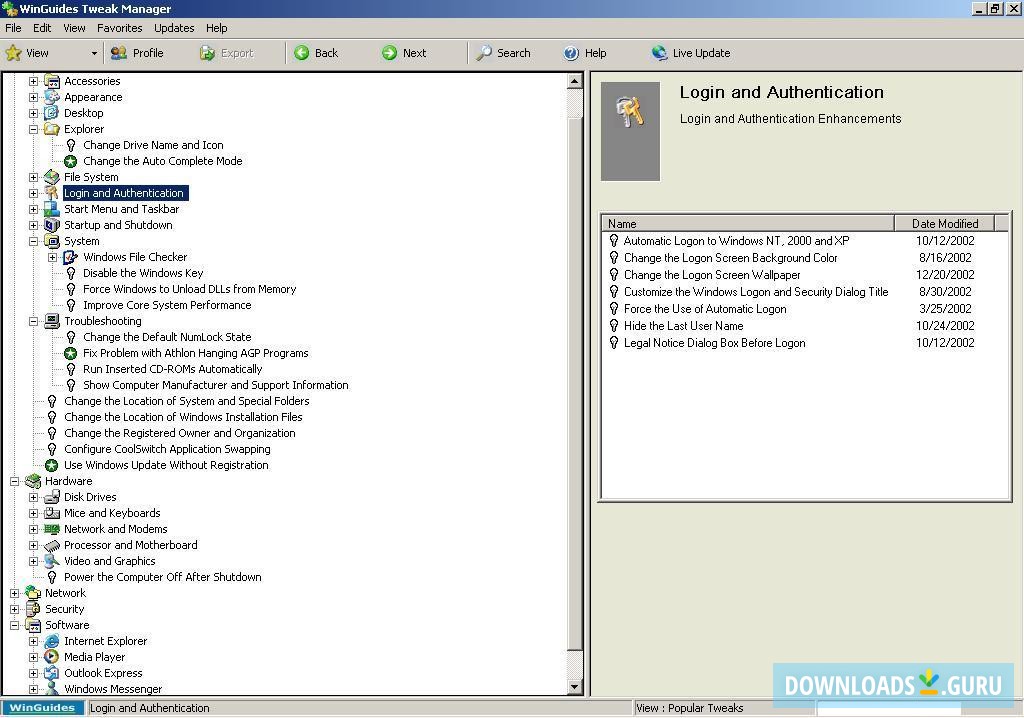Screen dimensions: 1024x718
Task: Expand the Appearance tree node
Action: [x=33, y=97]
